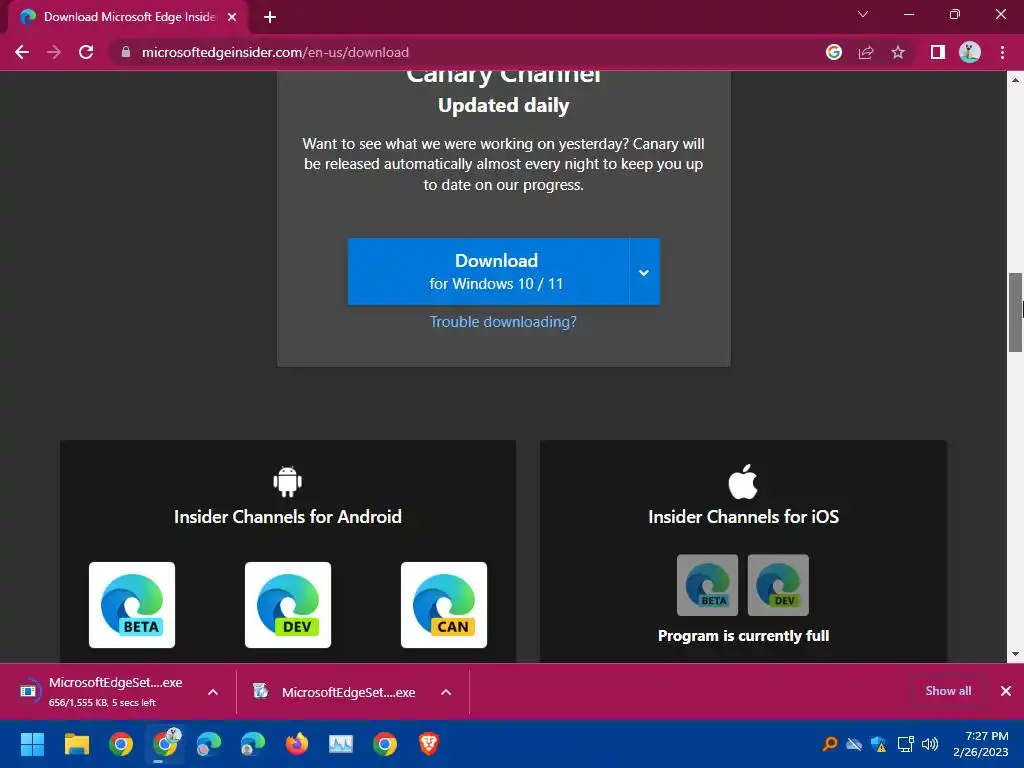
Task: Open the Trouble downloading? link
Action: pos(503,322)
